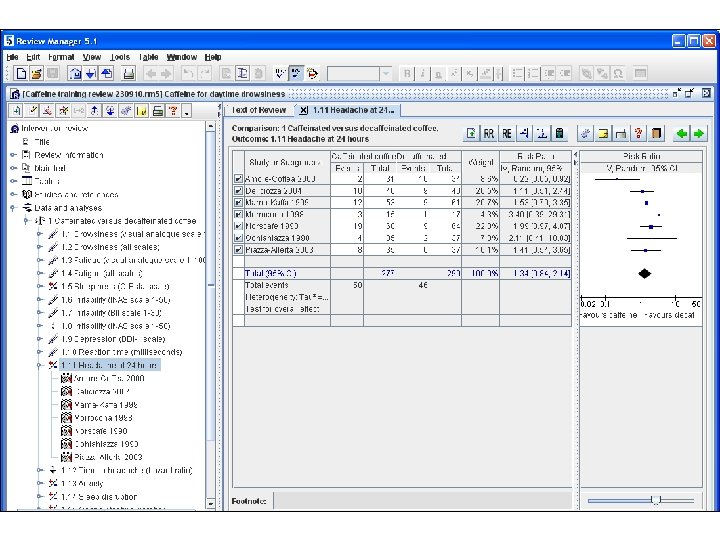Expand the 1.1 Drowsiness outcome node
720x540 pixels.
click(x=40, y=234)
